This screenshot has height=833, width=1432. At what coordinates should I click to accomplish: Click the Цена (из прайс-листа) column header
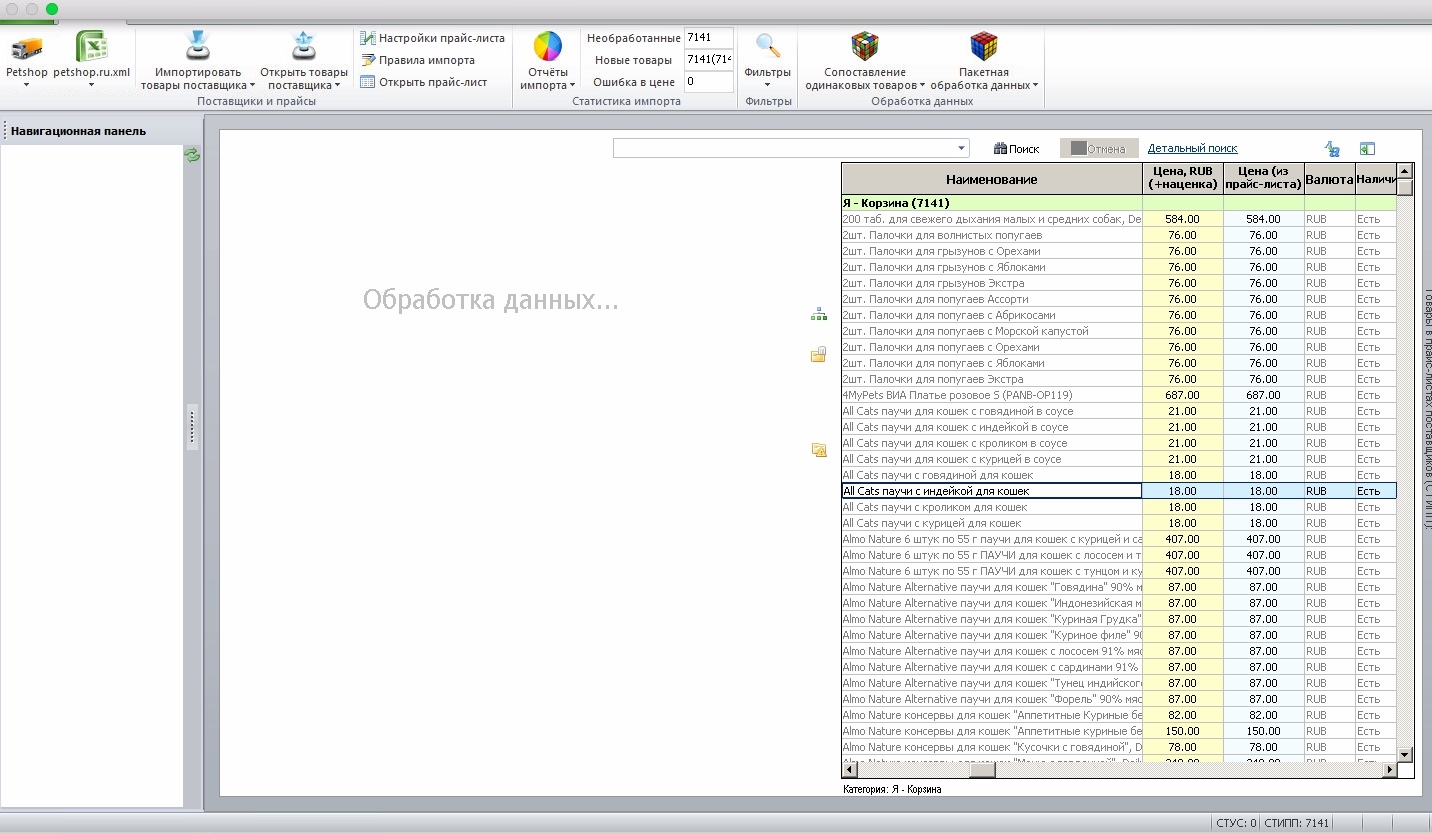pos(1264,179)
